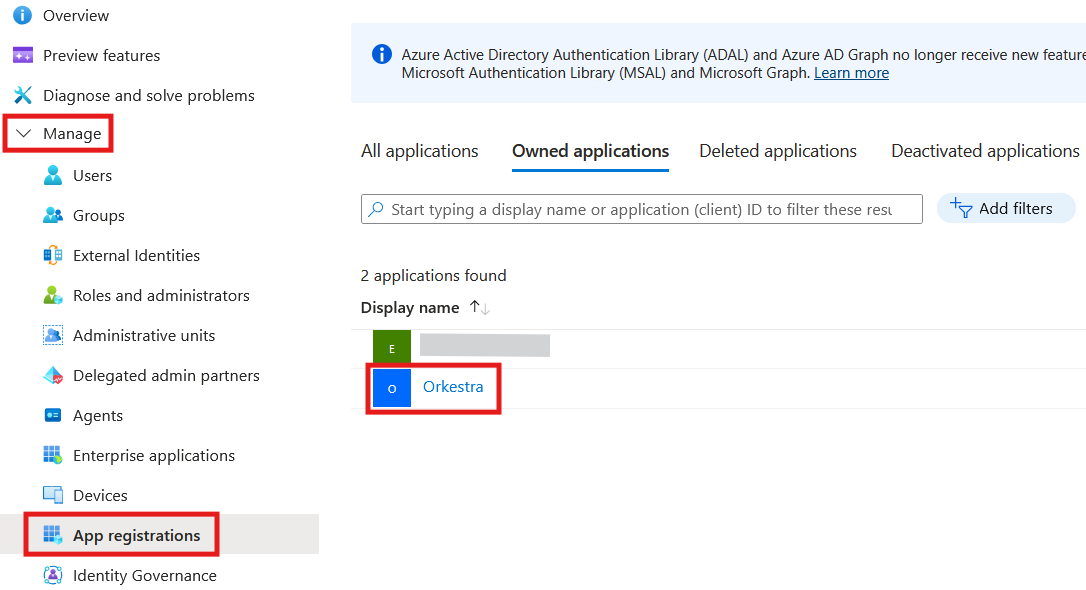Open Enterprise applications menu item
1086x590 pixels.
point(154,456)
